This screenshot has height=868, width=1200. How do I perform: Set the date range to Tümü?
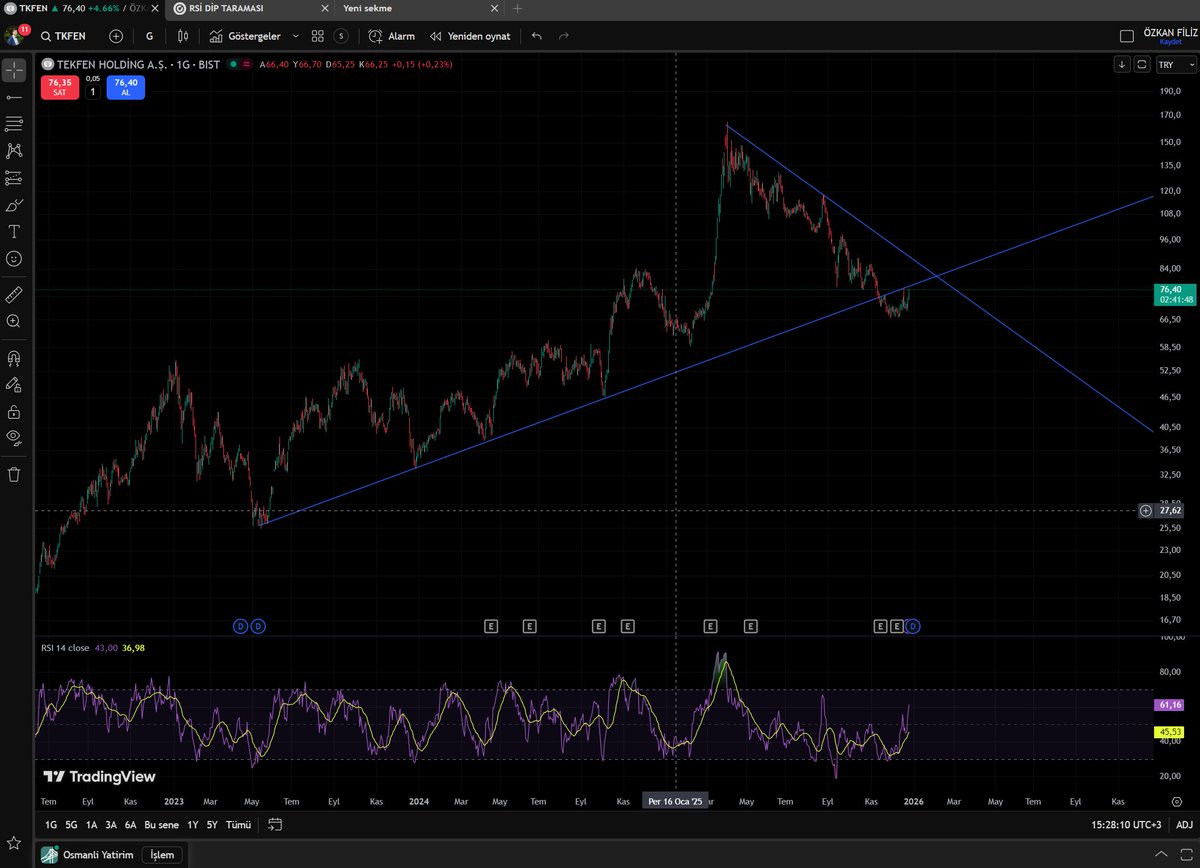(238, 825)
